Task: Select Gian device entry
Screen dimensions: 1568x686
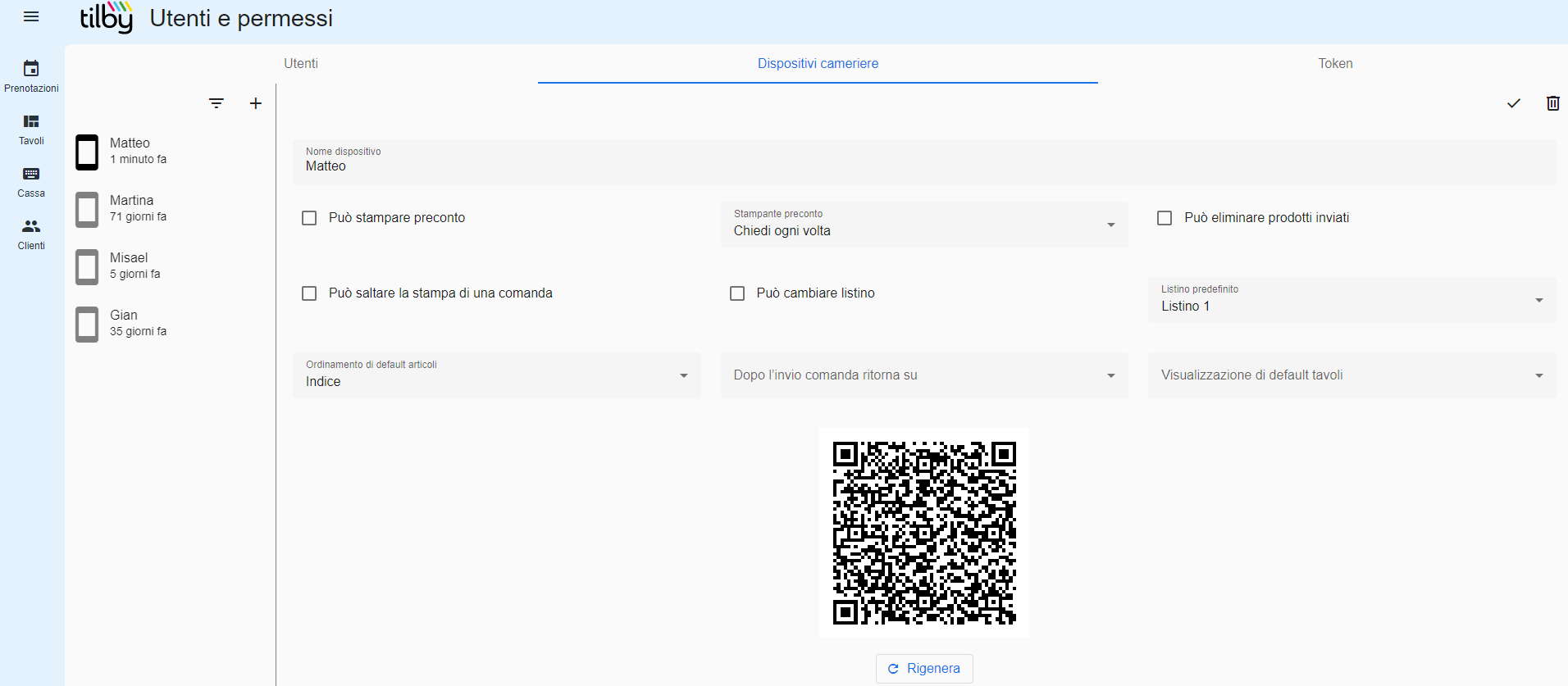Action: [x=171, y=324]
